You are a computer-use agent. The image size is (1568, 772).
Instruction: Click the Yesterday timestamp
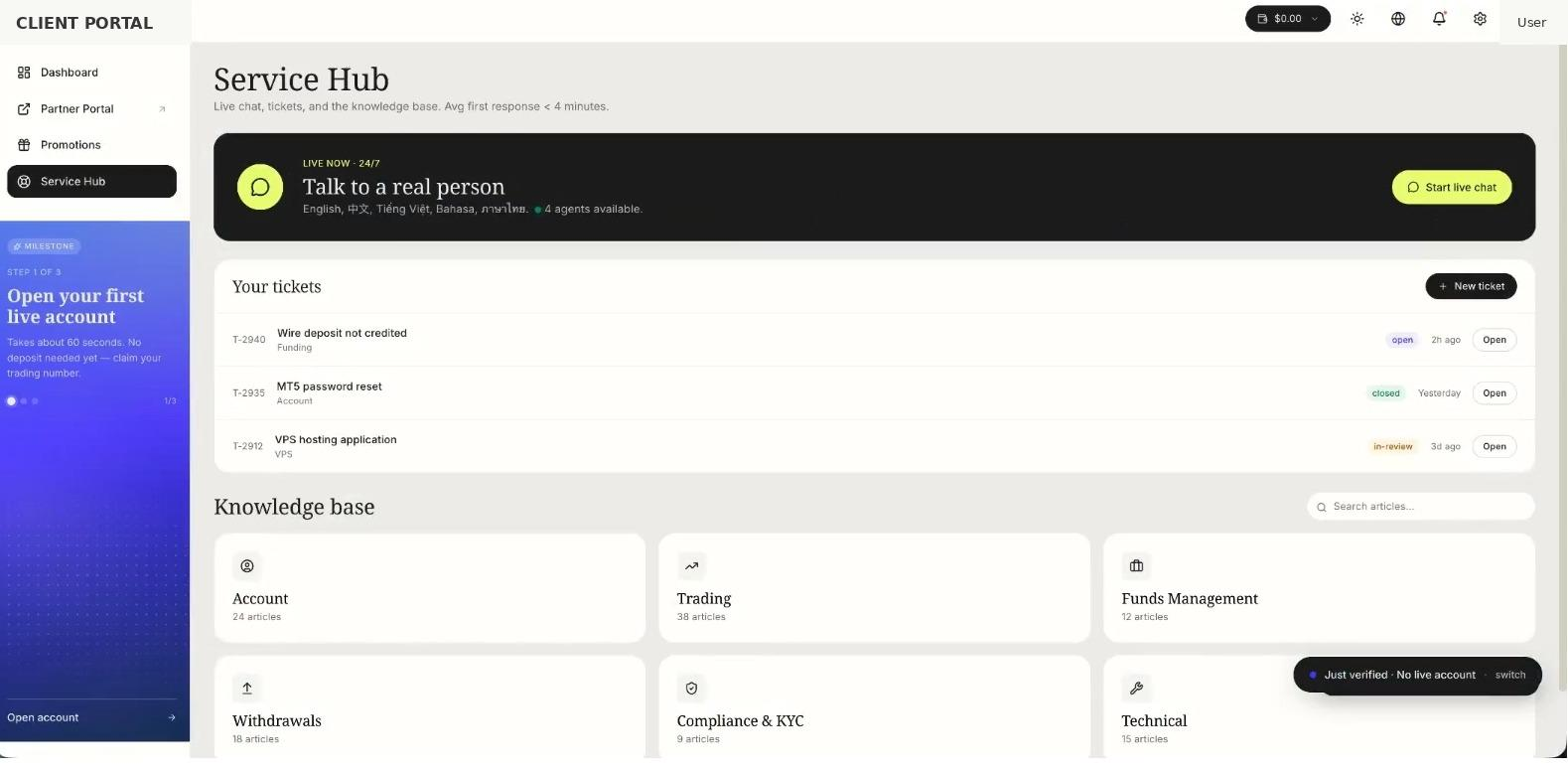(x=1440, y=393)
